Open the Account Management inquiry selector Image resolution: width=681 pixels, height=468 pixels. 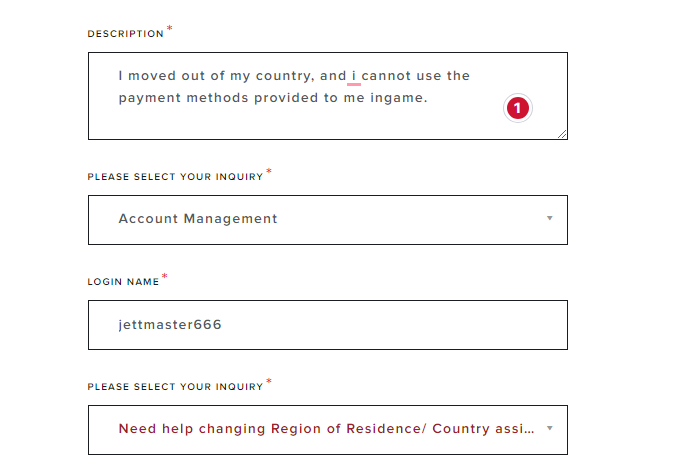[x=328, y=220]
